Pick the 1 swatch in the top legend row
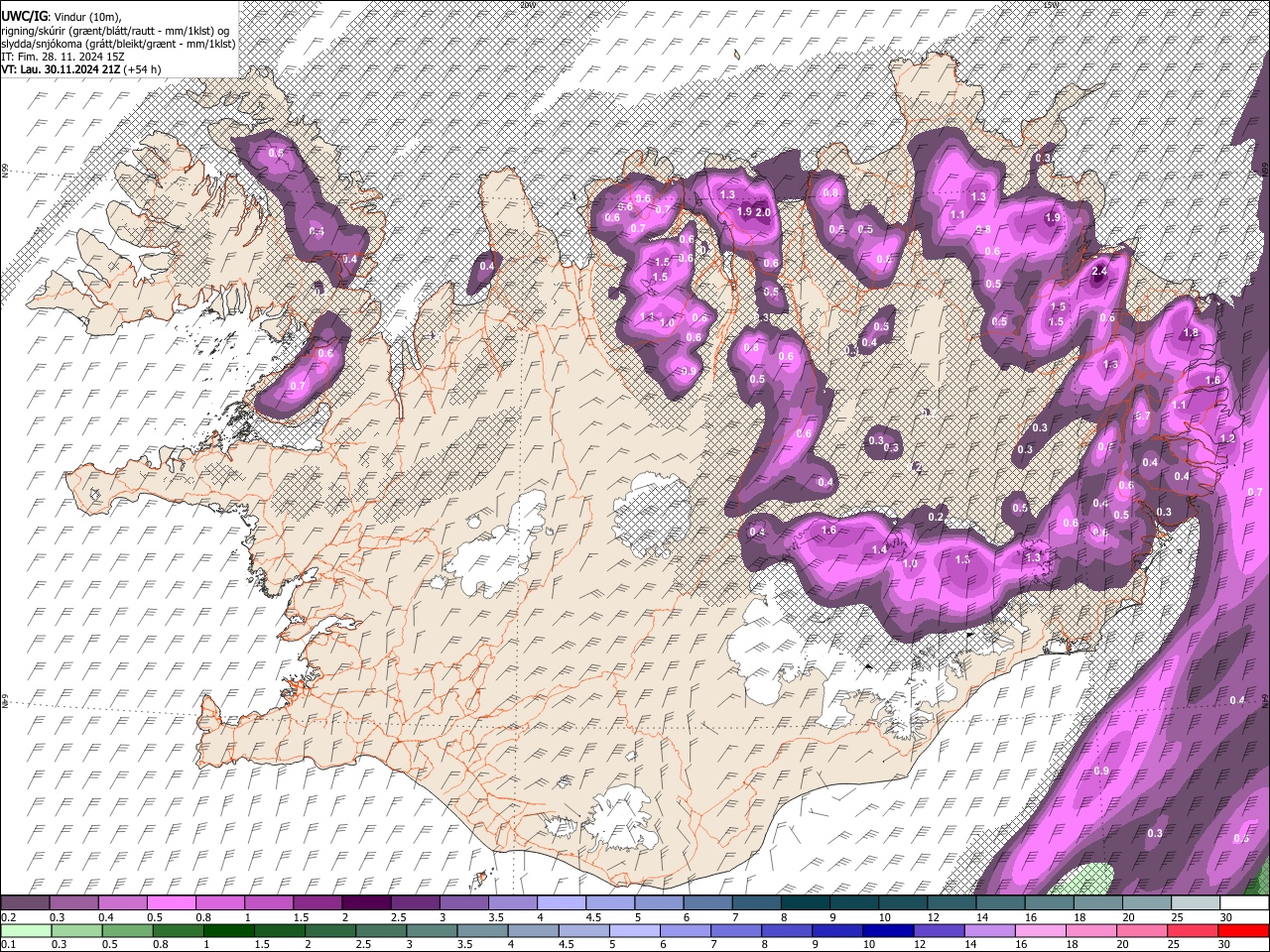The height and width of the screenshot is (952, 1270). 268,903
